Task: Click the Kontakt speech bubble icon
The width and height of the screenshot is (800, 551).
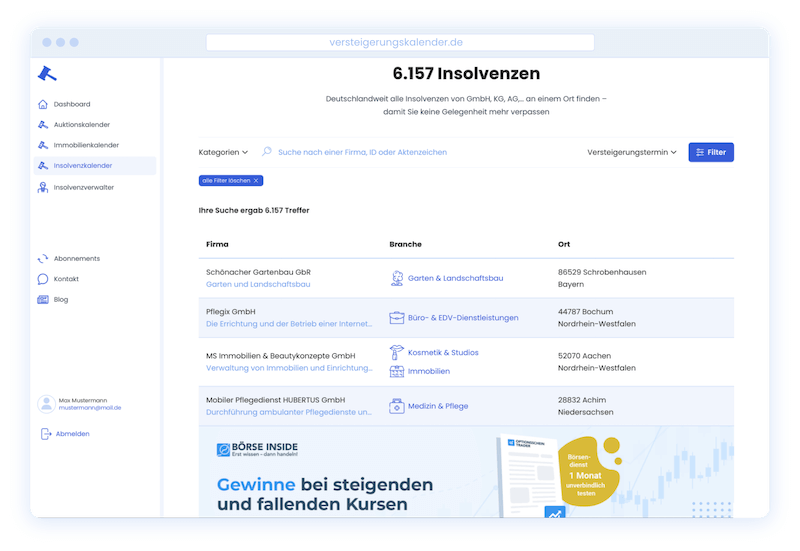Action: (43, 279)
